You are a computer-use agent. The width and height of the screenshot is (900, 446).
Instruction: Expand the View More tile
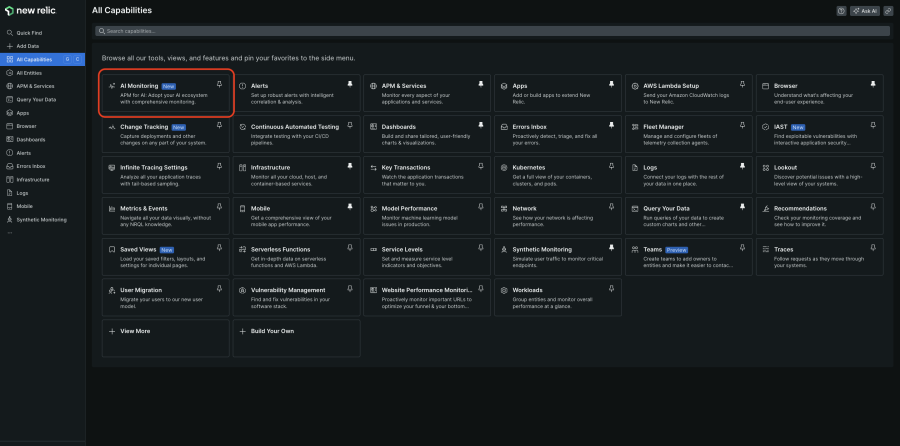(x=135, y=331)
